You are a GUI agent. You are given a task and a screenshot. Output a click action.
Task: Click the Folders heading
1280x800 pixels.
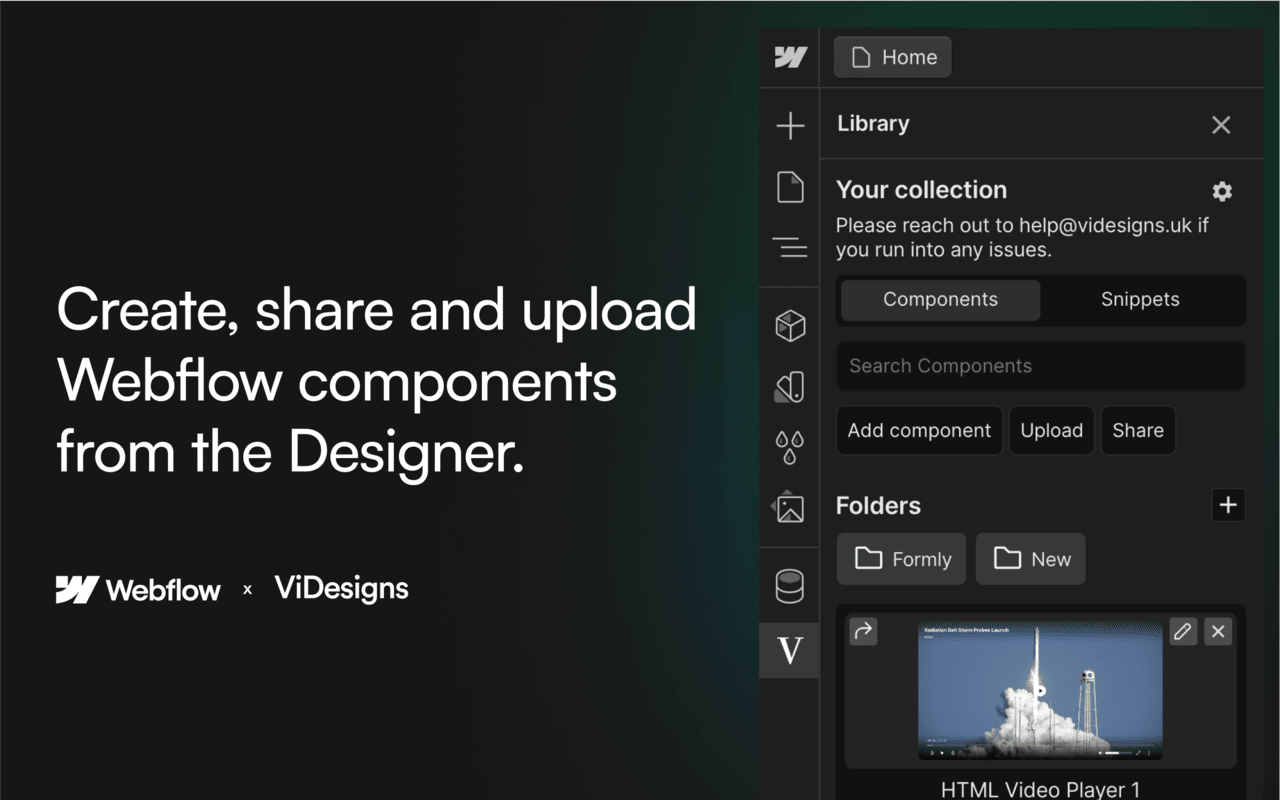coord(878,506)
